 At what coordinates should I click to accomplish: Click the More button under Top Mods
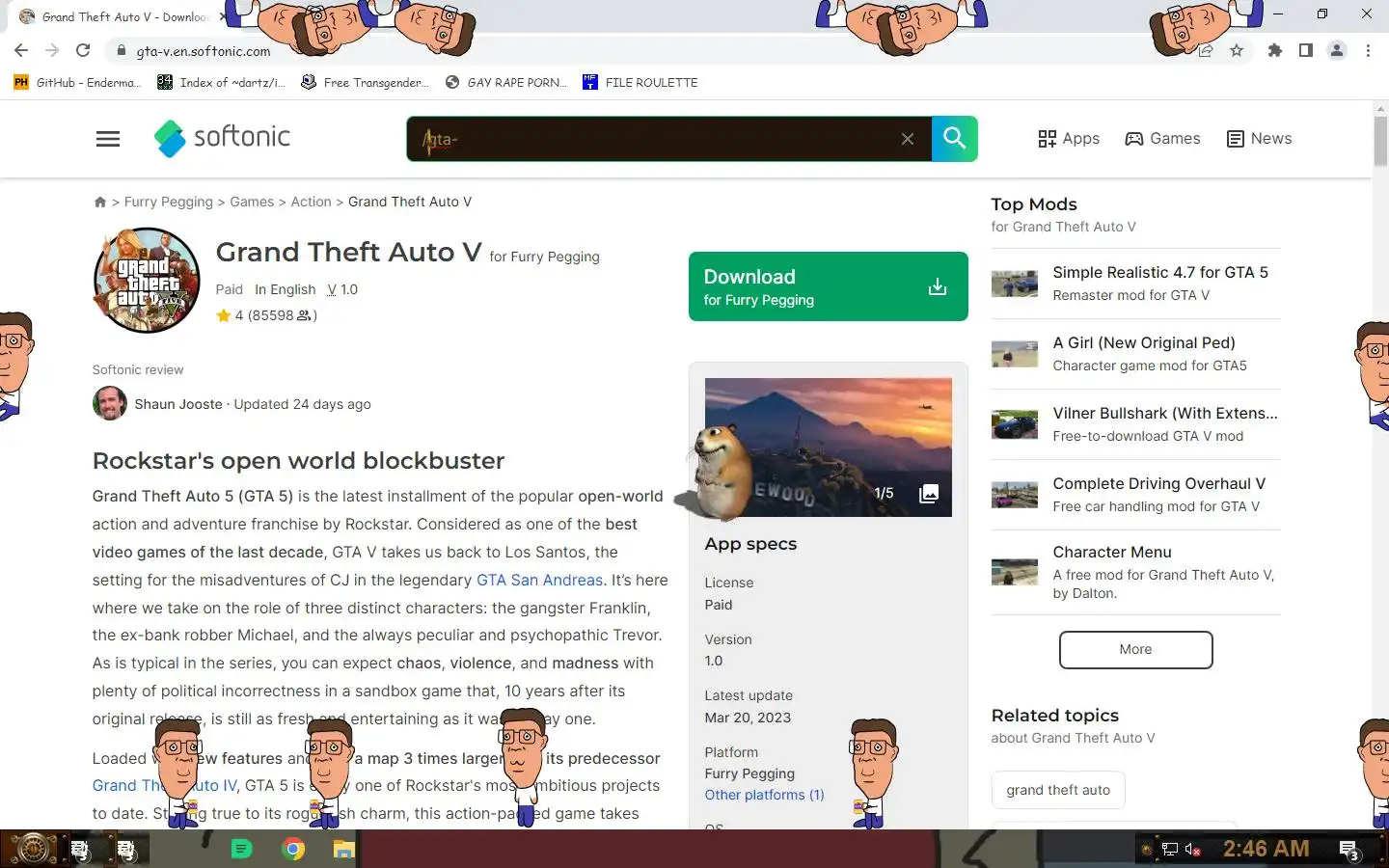click(x=1136, y=650)
